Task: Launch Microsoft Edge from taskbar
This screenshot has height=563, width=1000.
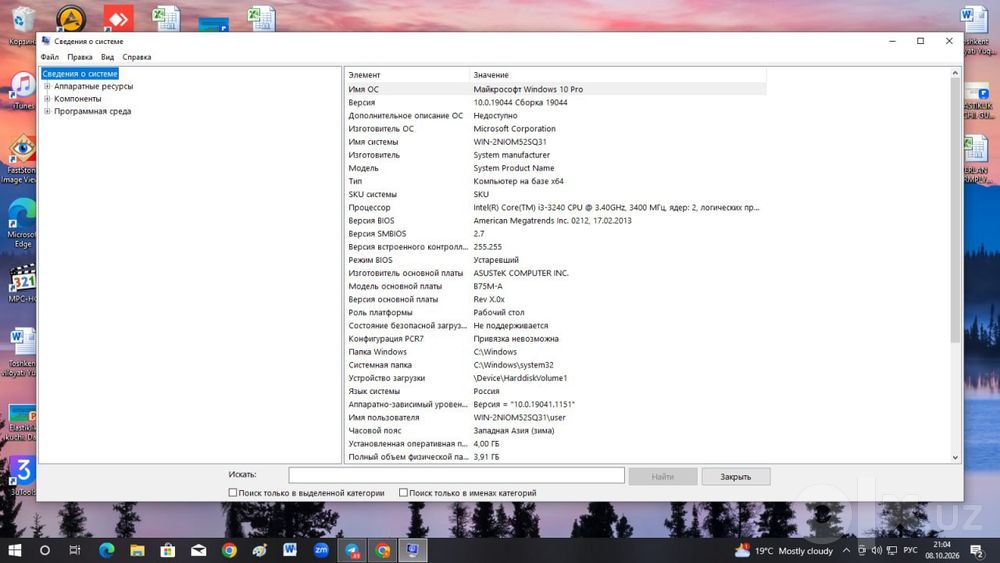Action: [x=107, y=550]
